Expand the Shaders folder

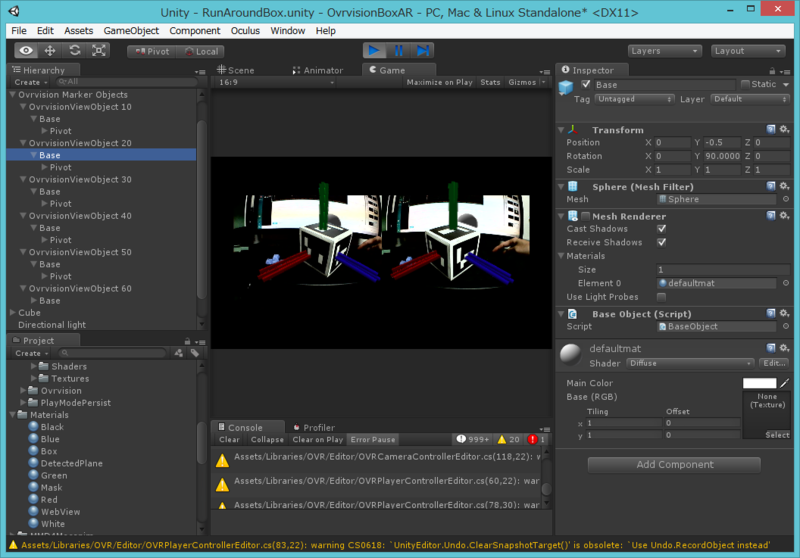(x=34, y=366)
